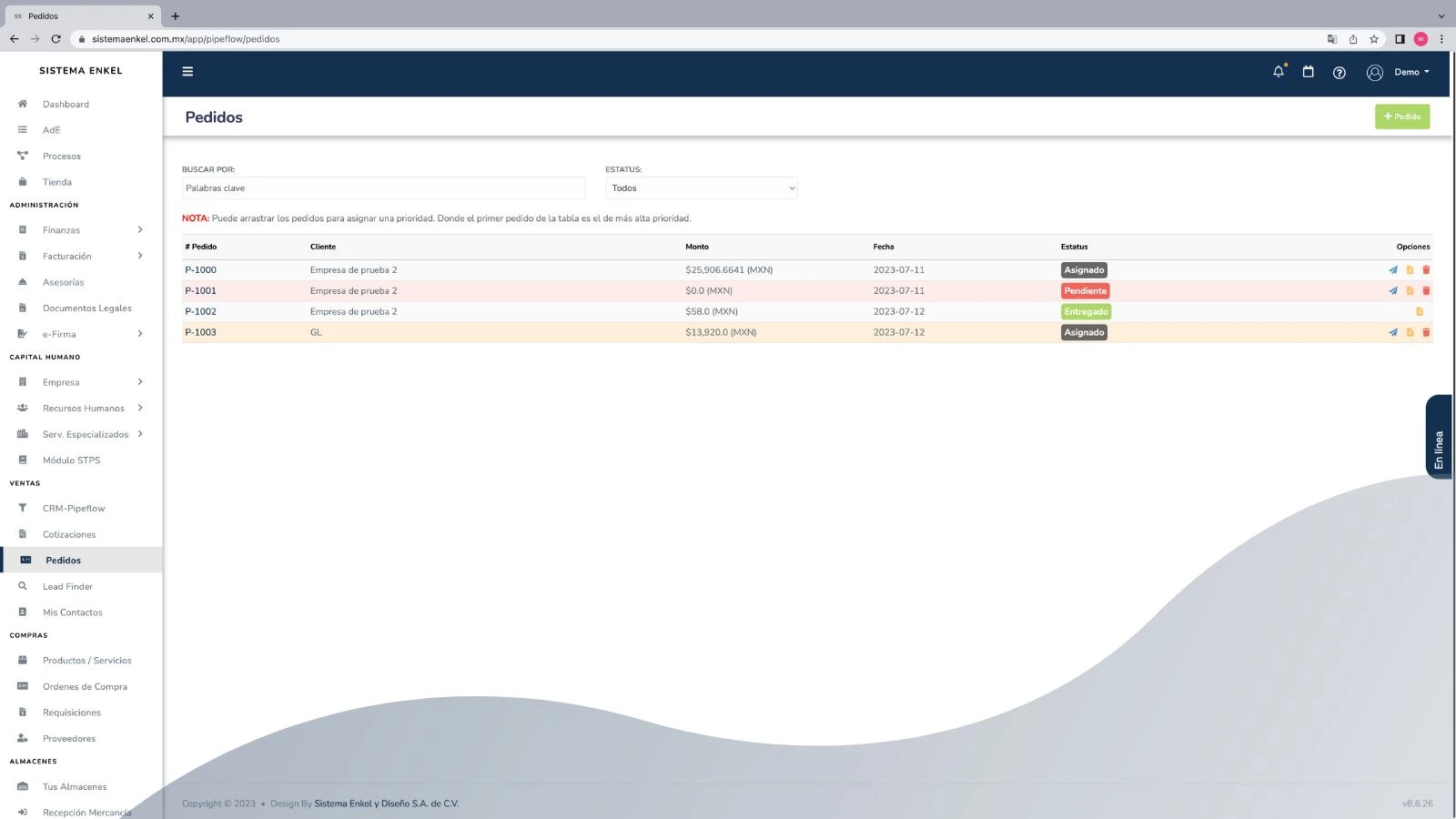Send order P-1000 via the paper plane icon

point(1392,269)
